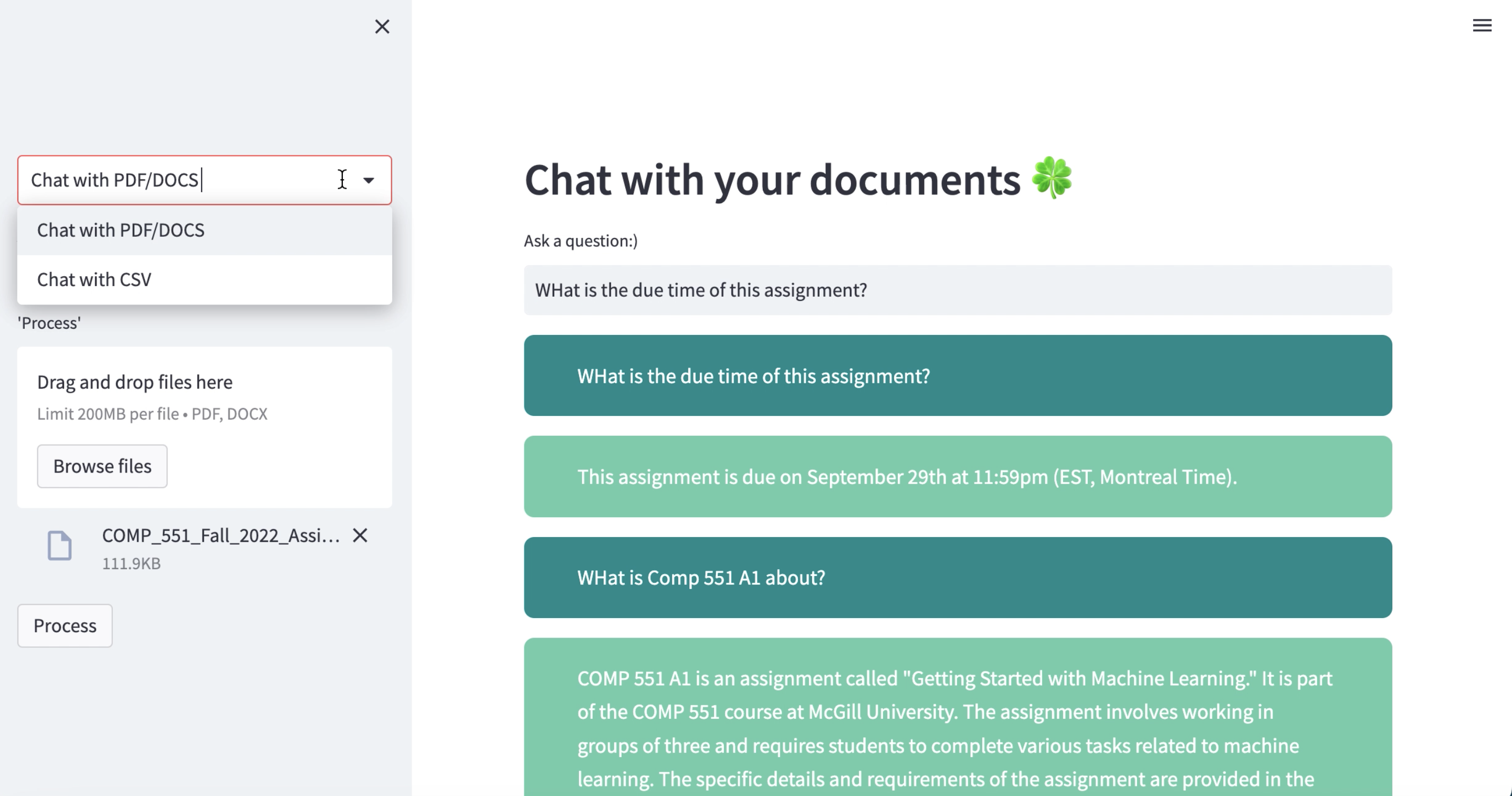This screenshot has width=1512, height=796.
Task: Click the 'WHat is Comp 551 A1 about?' message
Action: point(957,578)
